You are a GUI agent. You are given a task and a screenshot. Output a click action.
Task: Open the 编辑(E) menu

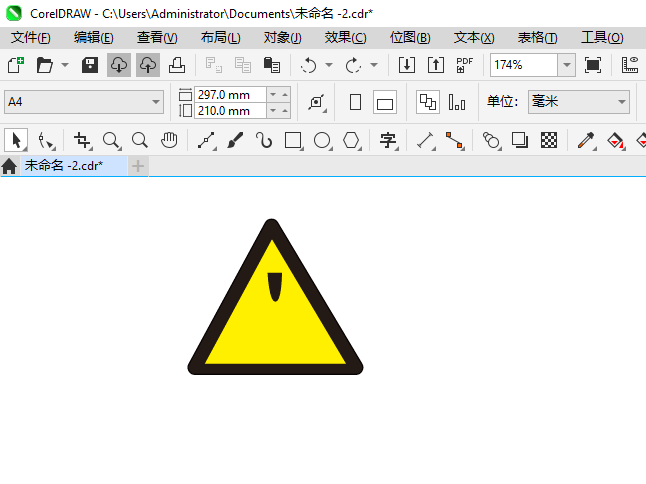(94, 37)
